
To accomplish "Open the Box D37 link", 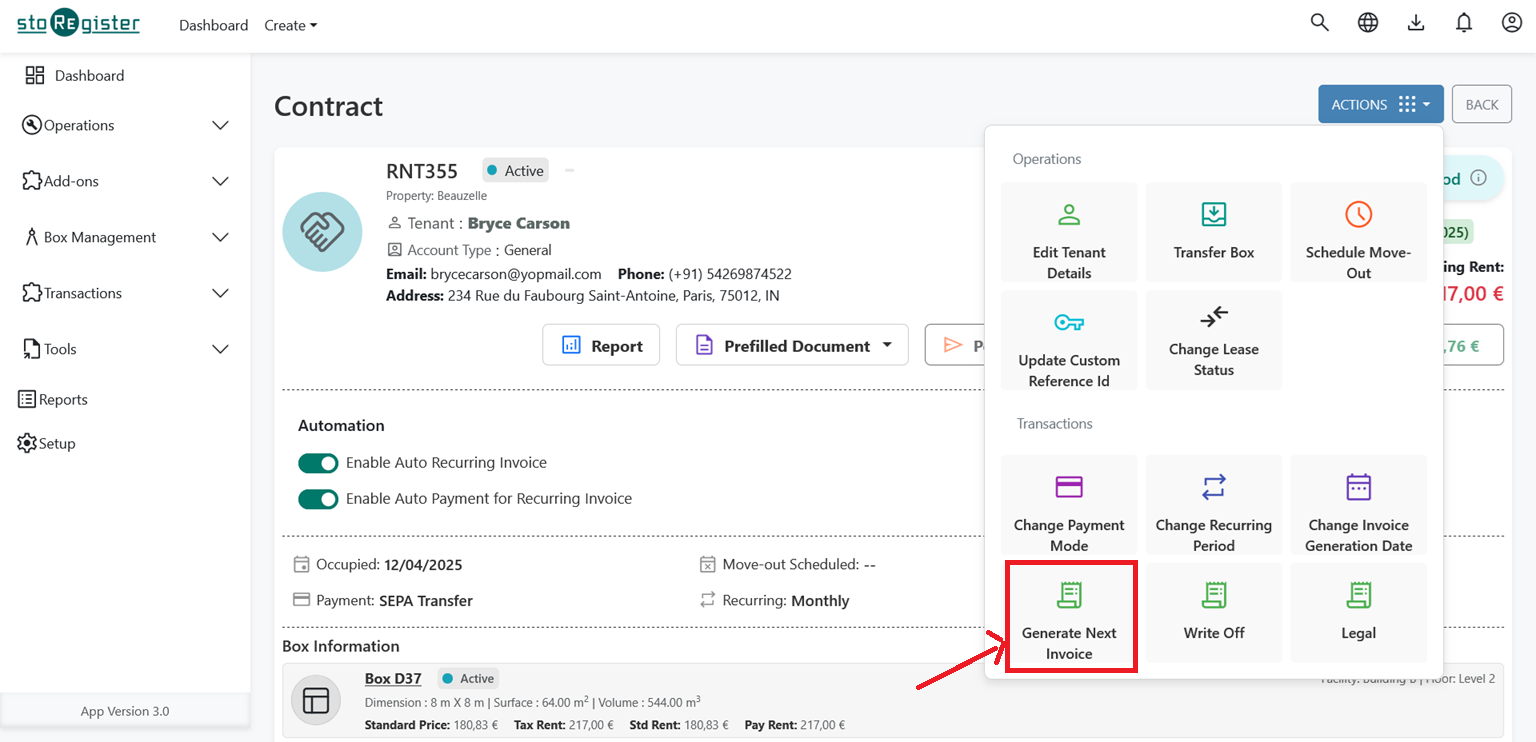I will coord(393,678).
